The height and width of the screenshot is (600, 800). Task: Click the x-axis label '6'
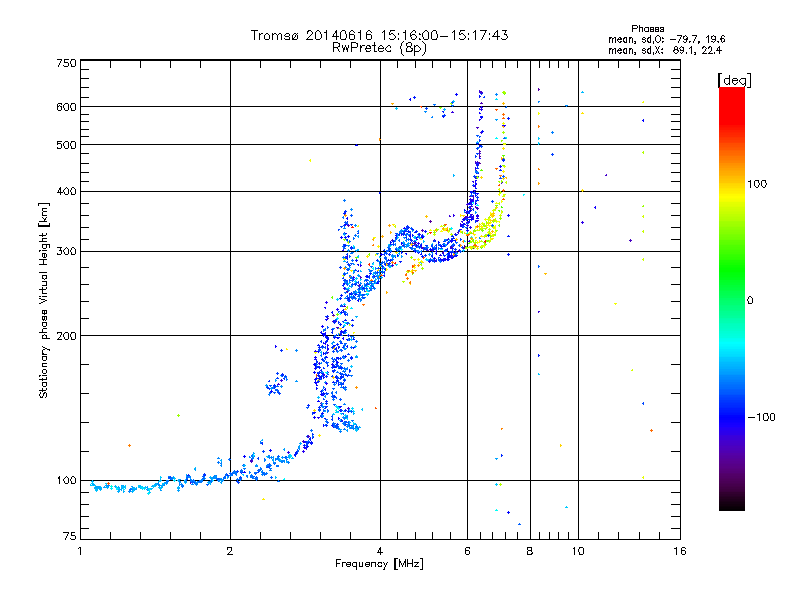click(467, 551)
